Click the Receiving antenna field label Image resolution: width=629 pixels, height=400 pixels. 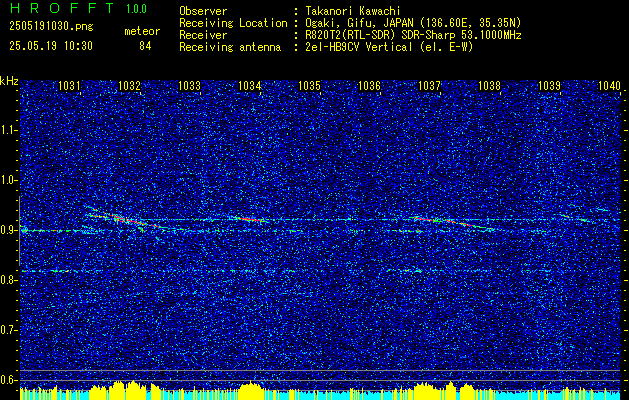pos(230,47)
